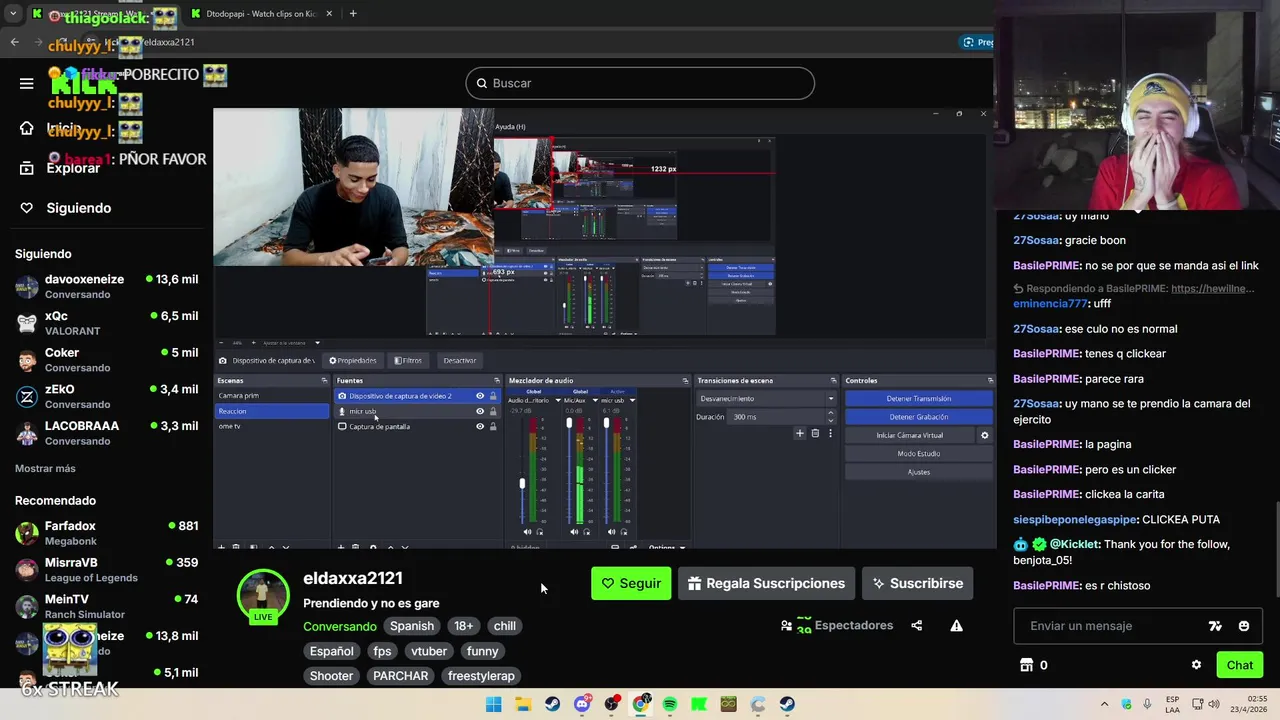
Task: Show hidden system tray icons chevron
Action: 1104,704
